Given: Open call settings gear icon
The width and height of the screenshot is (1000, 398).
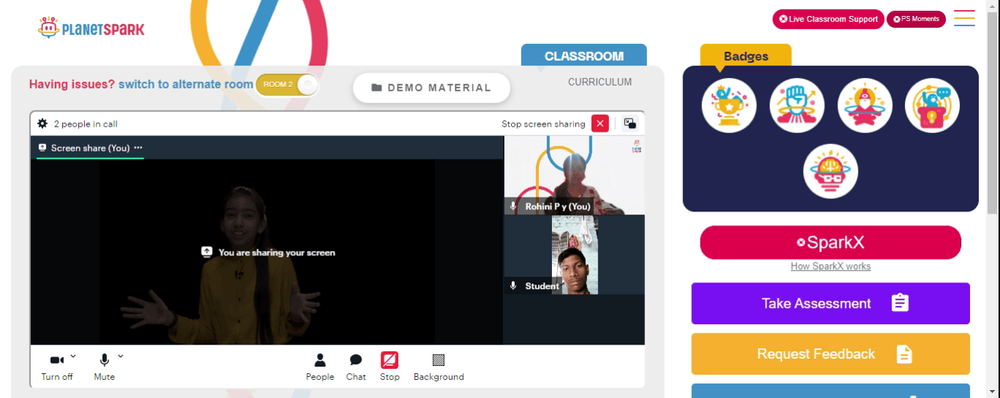Looking at the screenshot, I should [42, 124].
